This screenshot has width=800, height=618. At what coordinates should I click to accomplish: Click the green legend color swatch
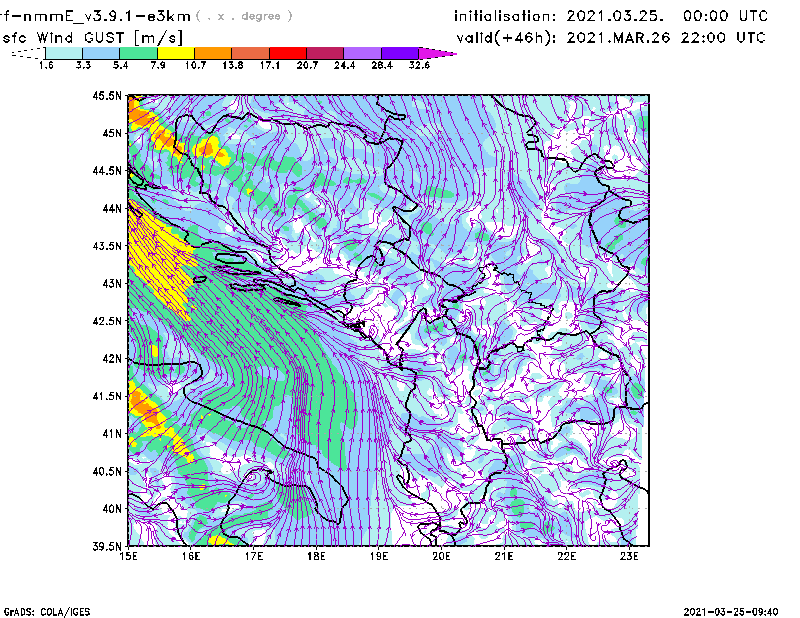click(139, 53)
